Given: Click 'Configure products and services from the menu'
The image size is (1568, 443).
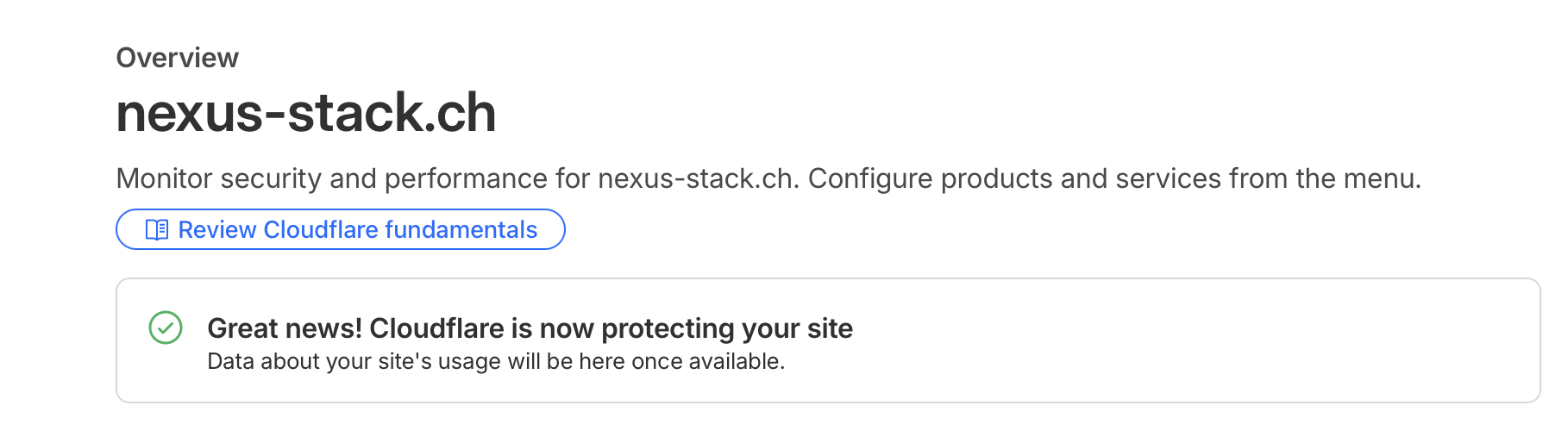Looking at the screenshot, I should (1113, 178).
